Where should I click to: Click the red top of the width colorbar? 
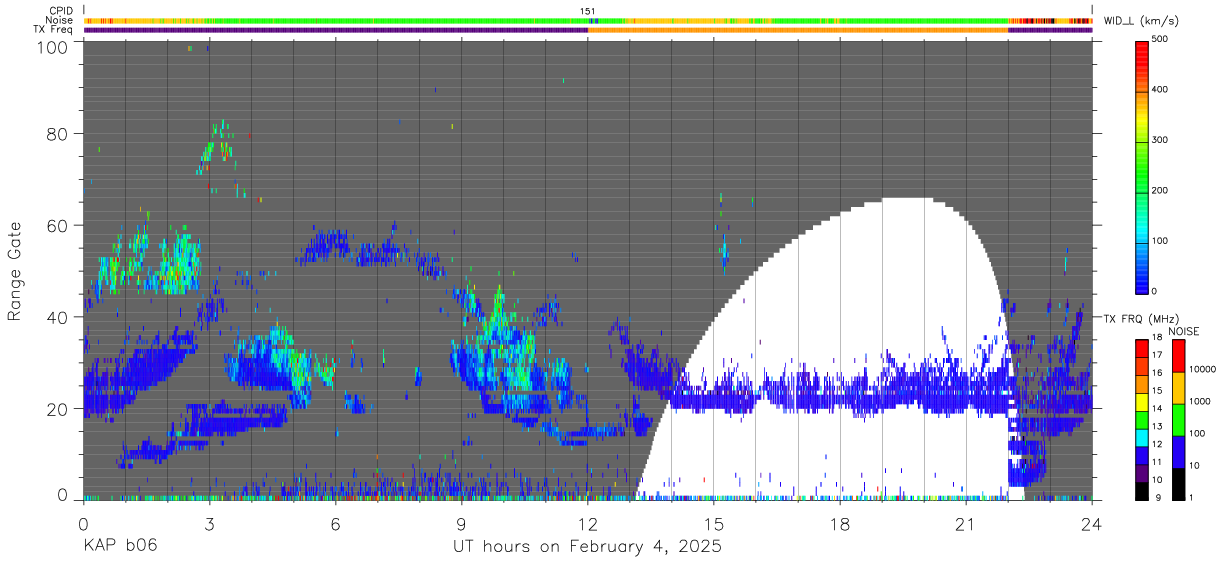click(1142, 55)
